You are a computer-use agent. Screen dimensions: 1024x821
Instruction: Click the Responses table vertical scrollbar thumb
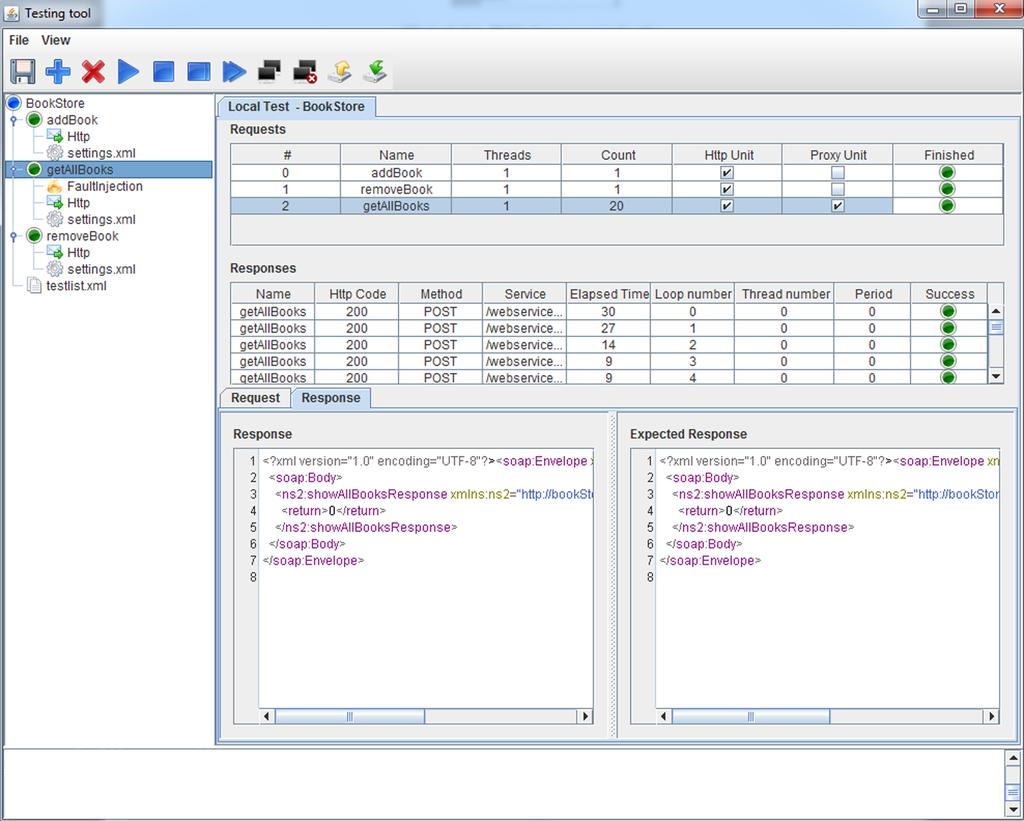pos(996,327)
